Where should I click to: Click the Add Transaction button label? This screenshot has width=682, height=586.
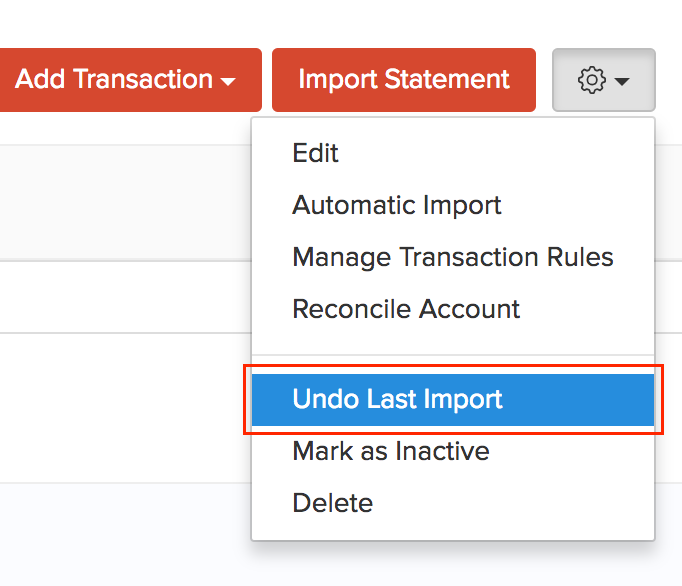(114, 80)
